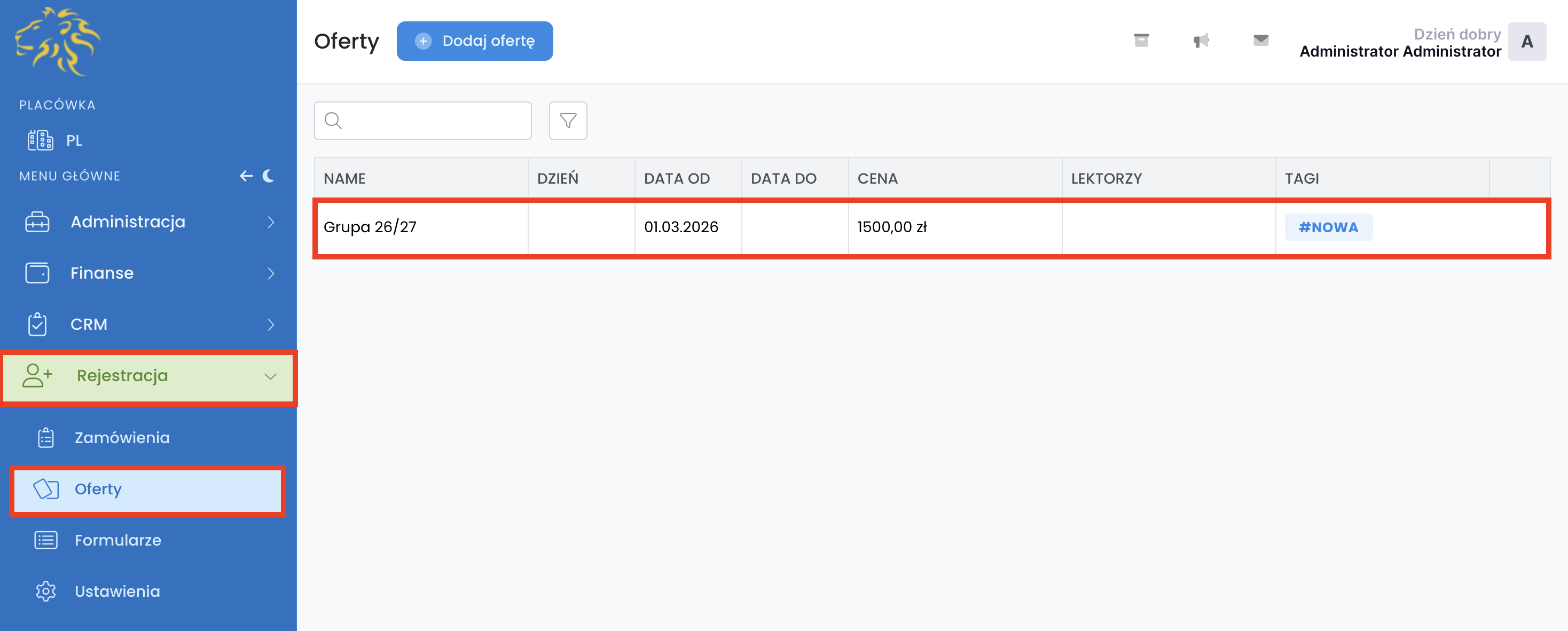The width and height of the screenshot is (1568, 631).
Task: Click the Dodaj ofertę button
Action: point(475,41)
